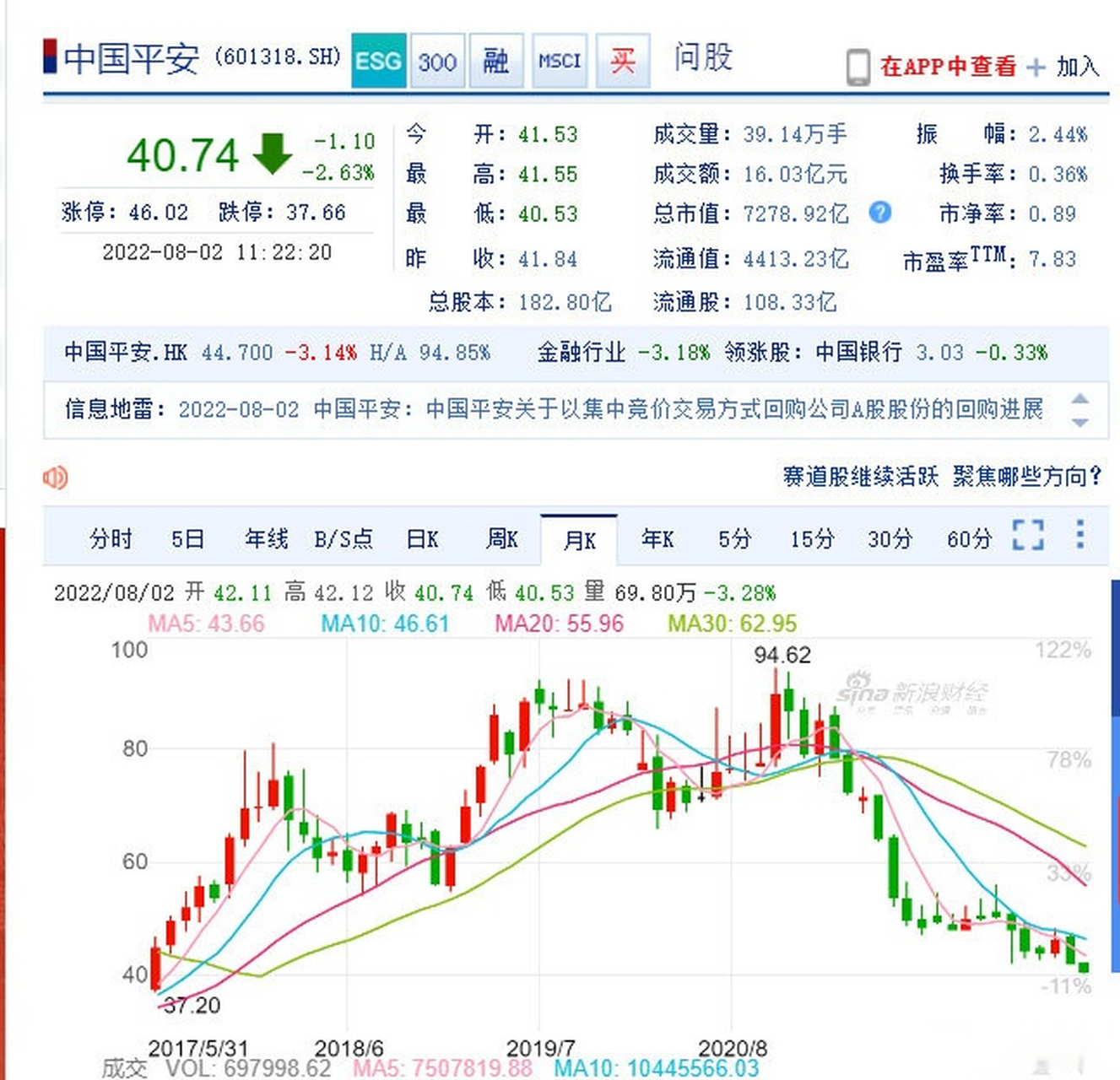Click the MA10: 46.61 indicator label
The height and width of the screenshot is (1080, 1120).
click(x=385, y=624)
